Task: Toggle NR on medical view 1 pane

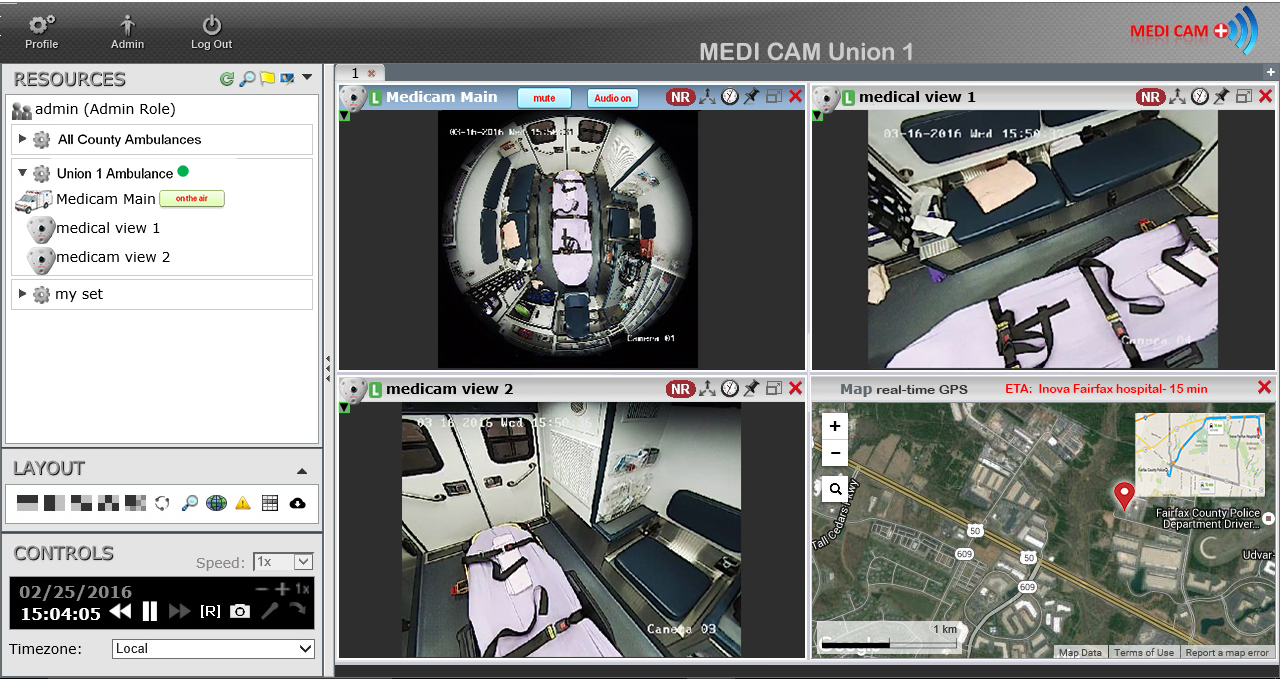Action: coord(1151,97)
